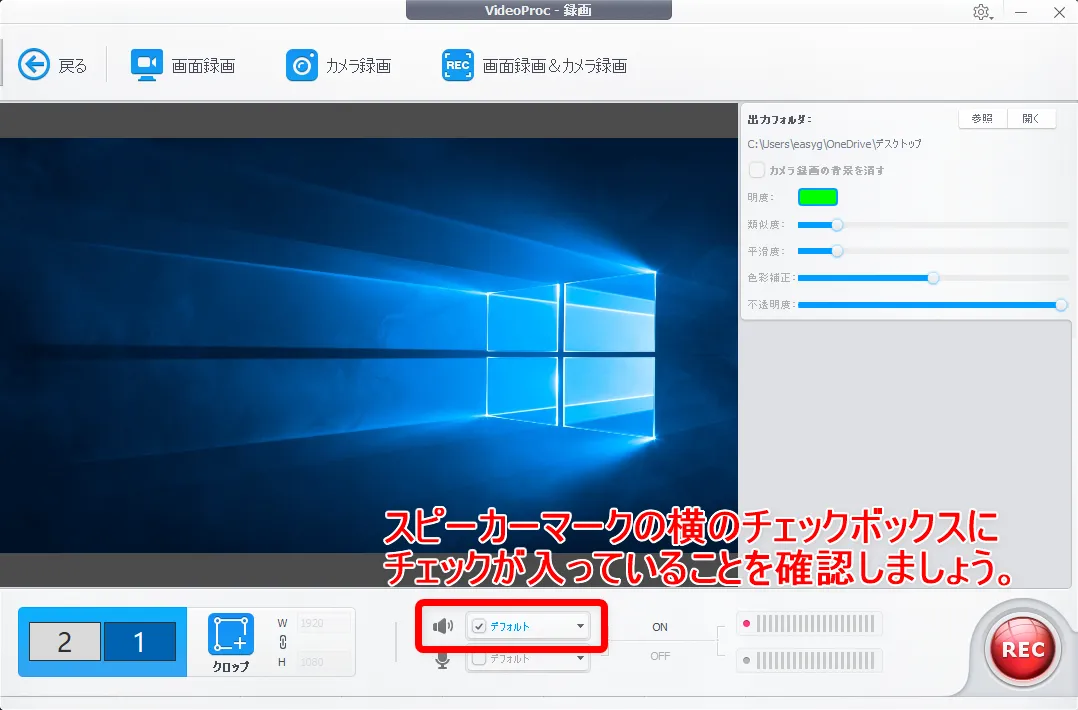Toggle the aspect ratio lock icon
Screen dimensions: 1078x710
pos(283,643)
